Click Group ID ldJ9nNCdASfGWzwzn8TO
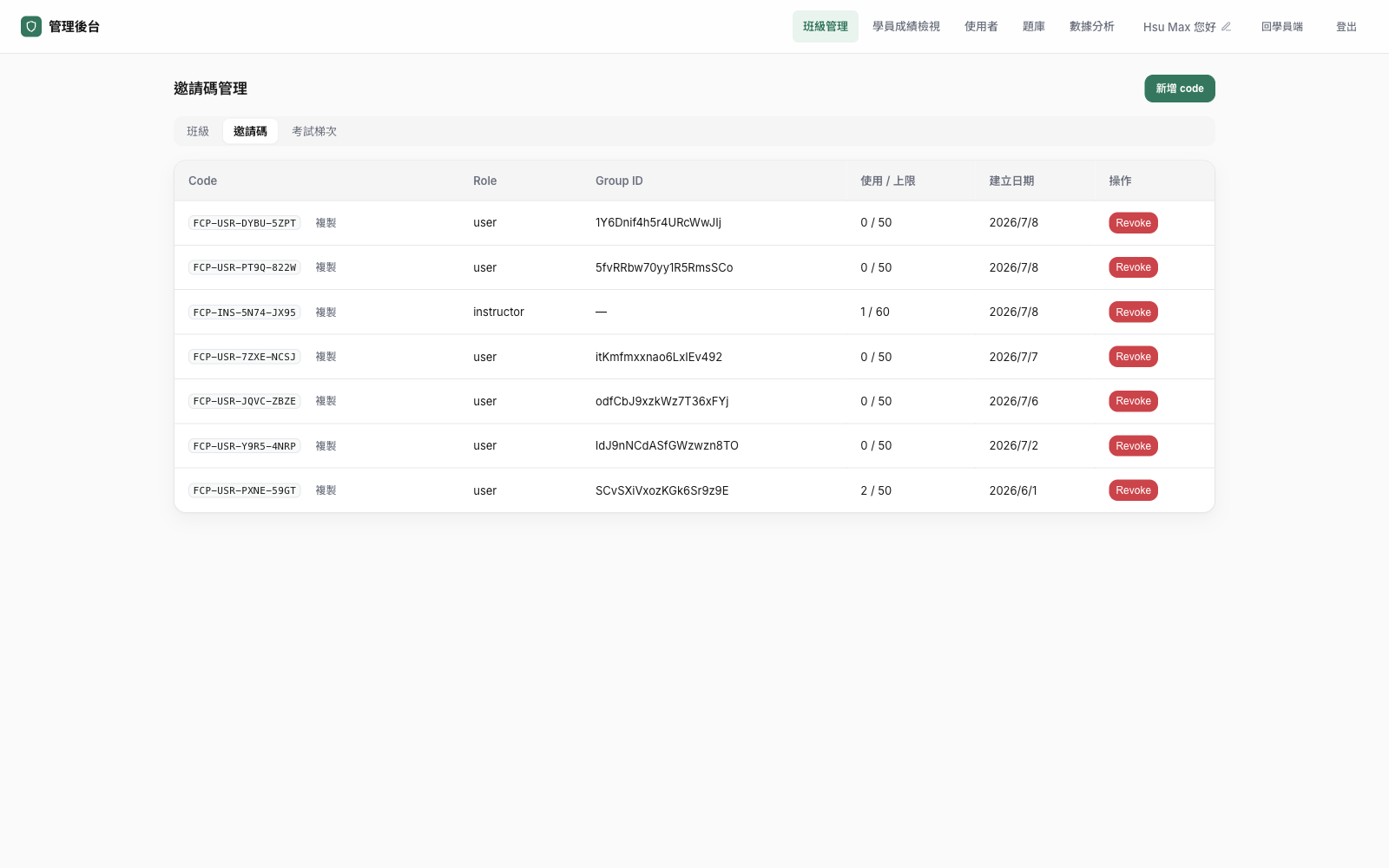The height and width of the screenshot is (868, 1389). click(667, 445)
